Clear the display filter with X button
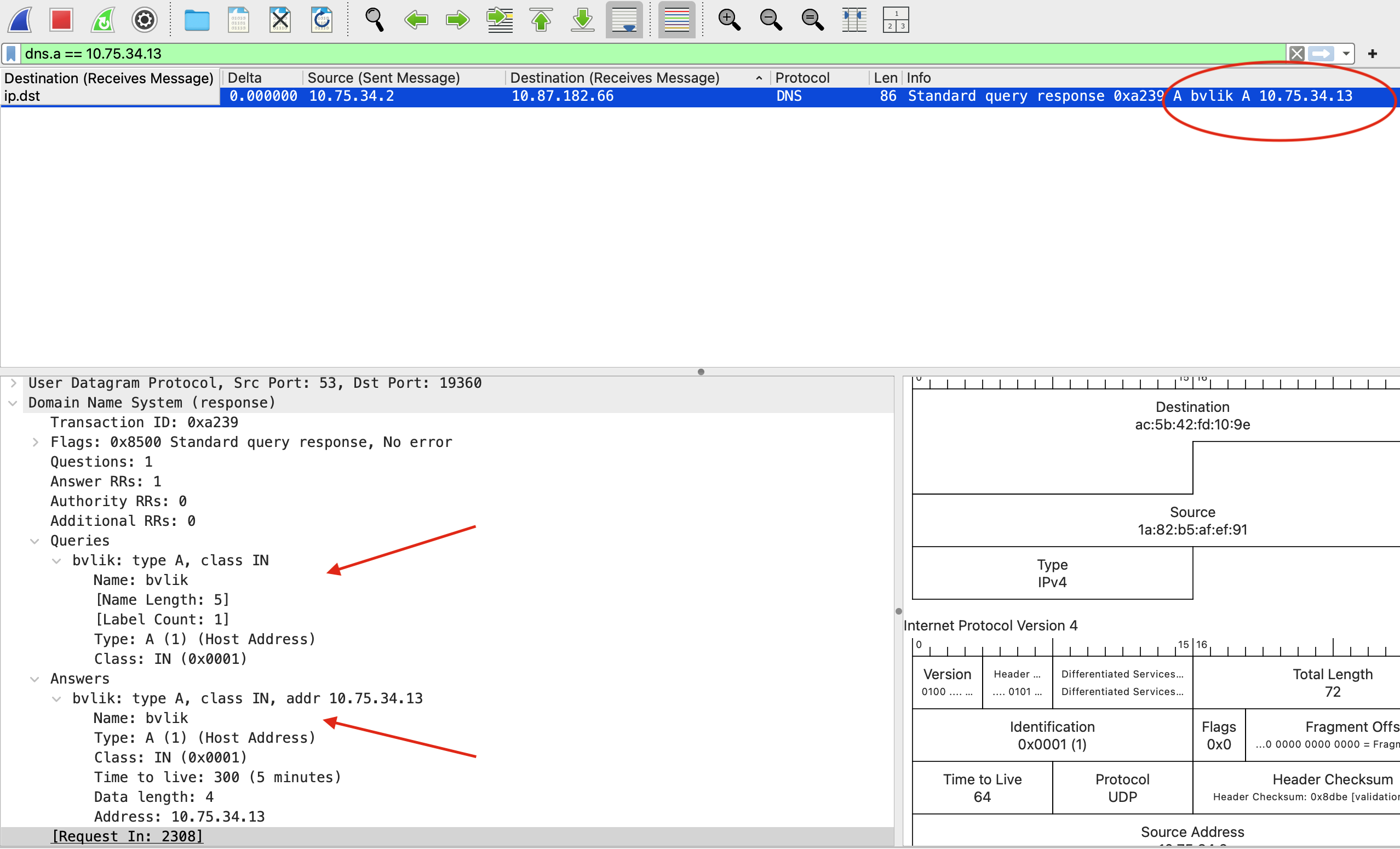 click(1296, 54)
